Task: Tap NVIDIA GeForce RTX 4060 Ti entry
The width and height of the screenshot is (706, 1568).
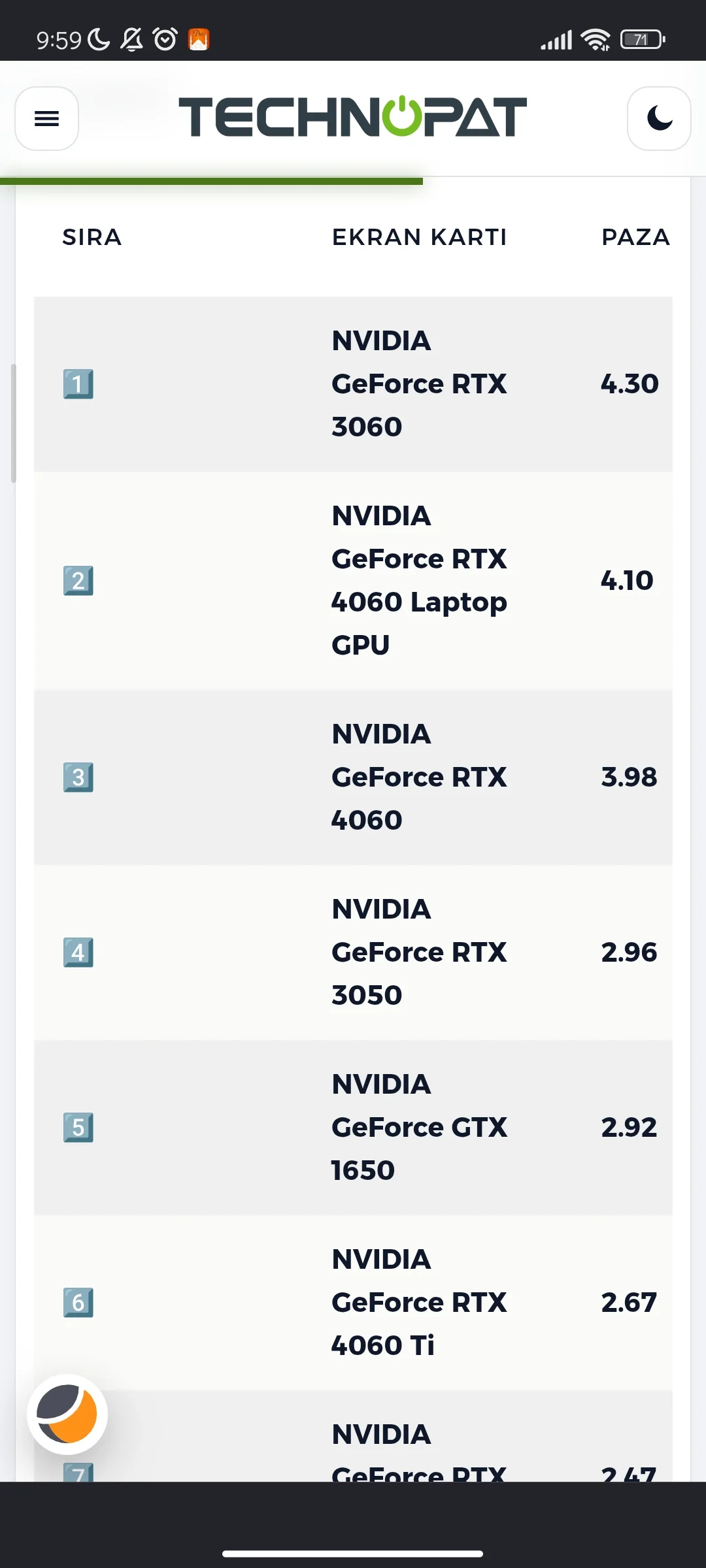Action: tap(419, 1303)
